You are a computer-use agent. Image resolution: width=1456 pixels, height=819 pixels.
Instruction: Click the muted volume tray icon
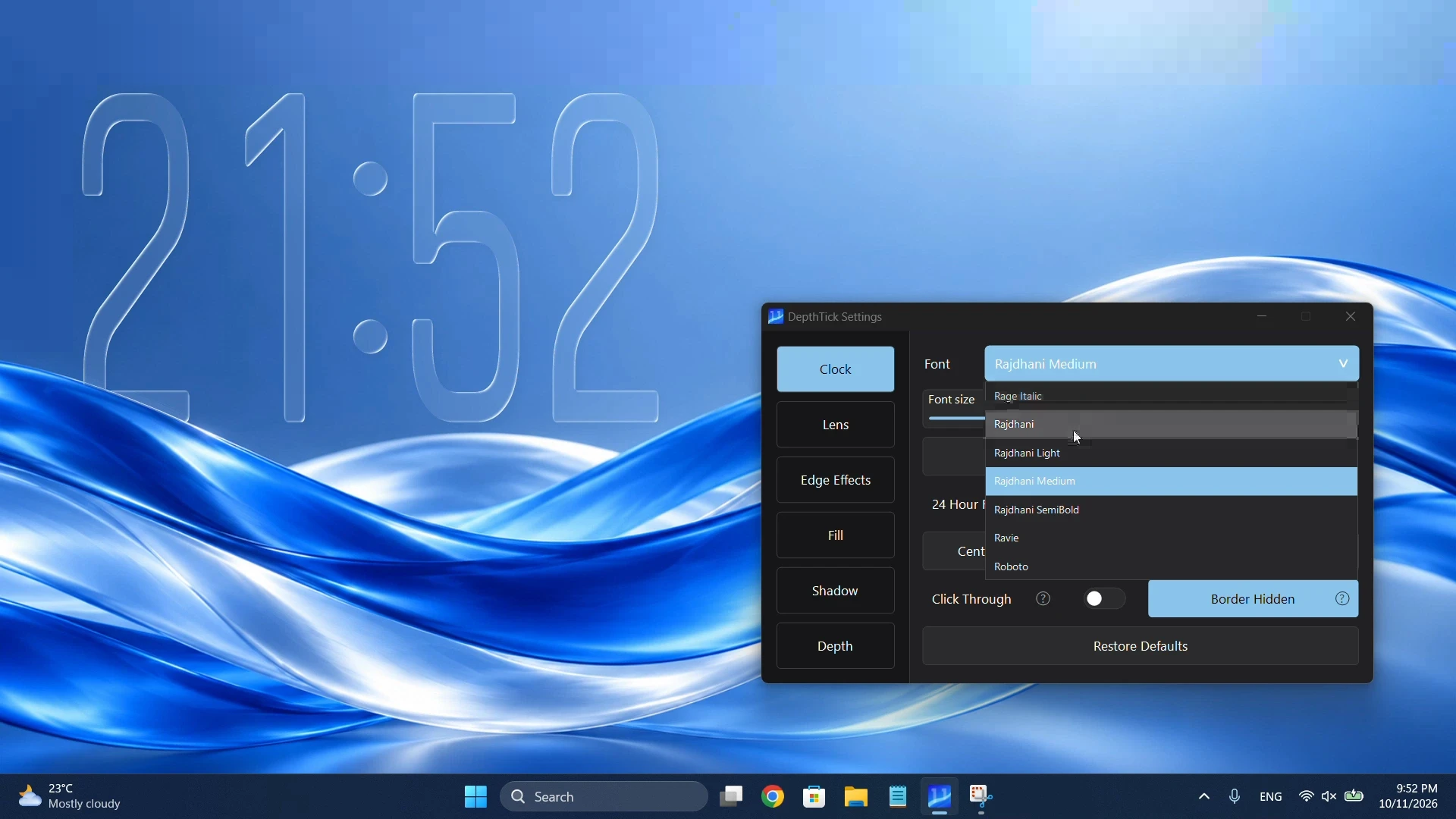pyautogui.click(x=1330, y=798)
